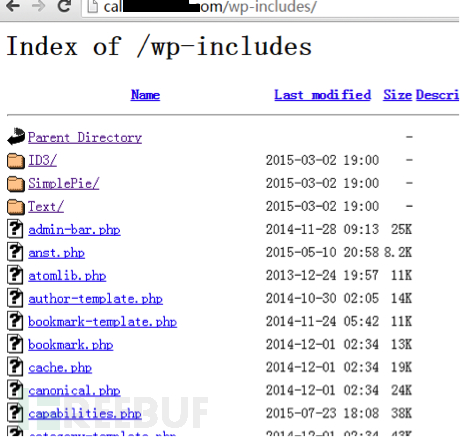Image resolution: width=460 pixels, height=437 pixels.
Task: Open the Parent Directory link
Action: tap(85, 137)
